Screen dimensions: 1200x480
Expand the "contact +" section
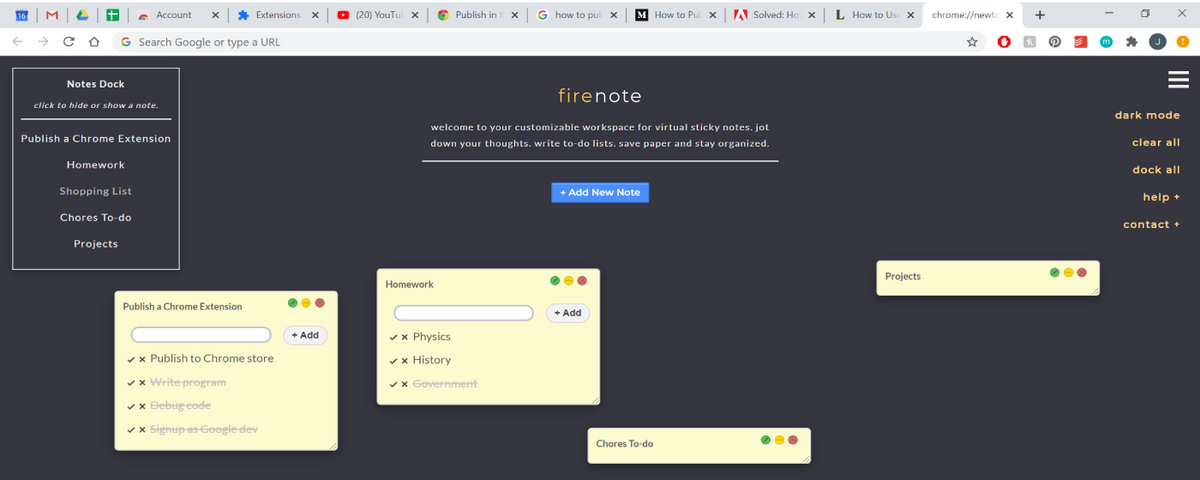1151,224
